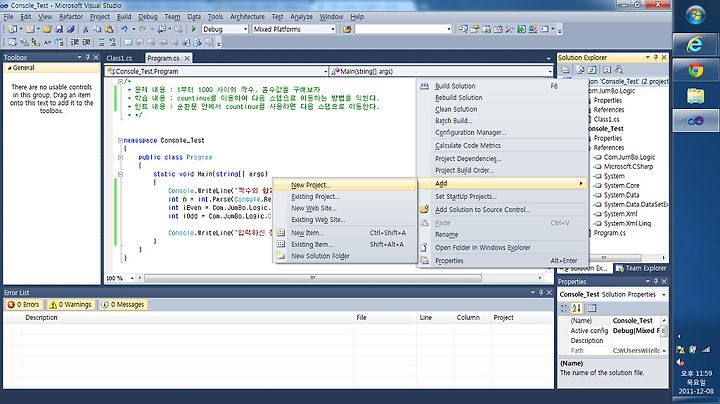Choose Existing Project... from the Add submenu
The image size is (720, 404).
[x=345, y=196]
